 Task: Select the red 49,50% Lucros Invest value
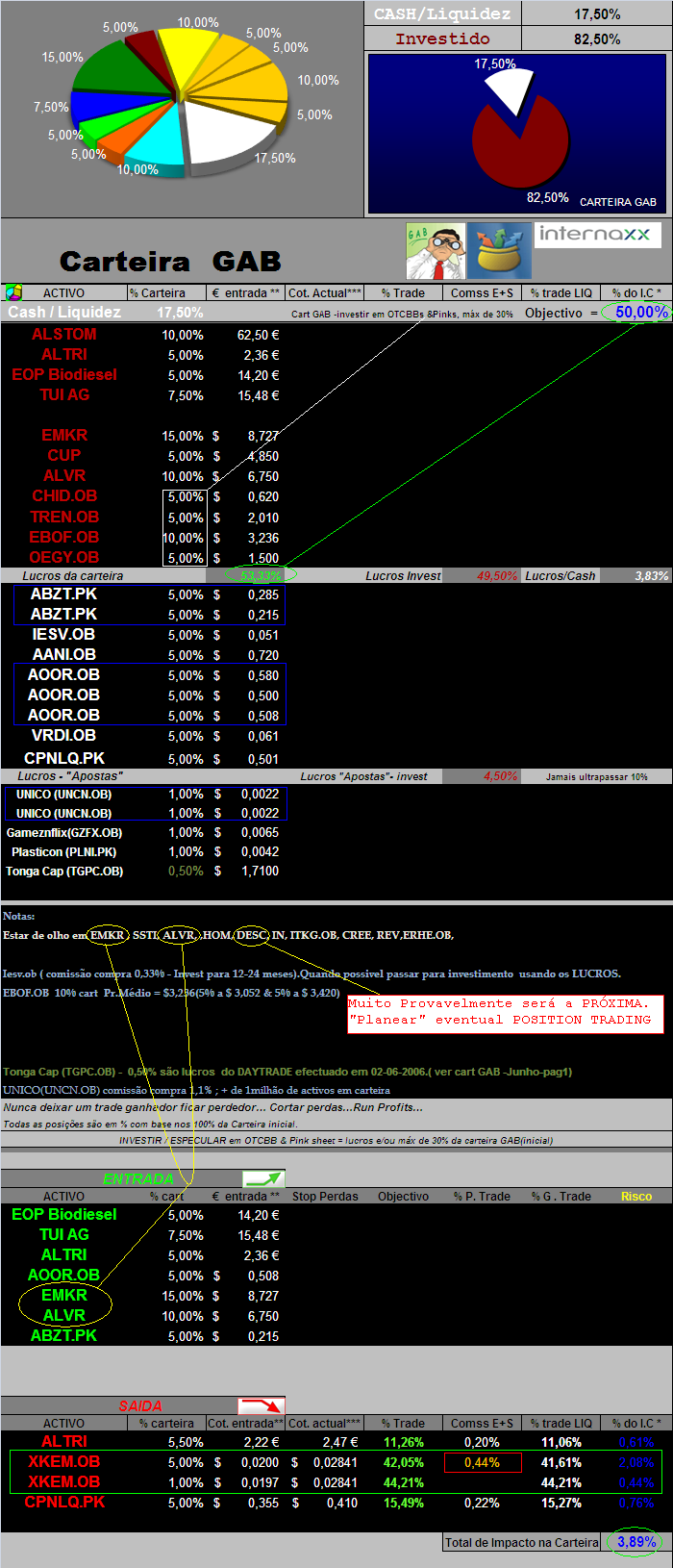click(497, 575)
